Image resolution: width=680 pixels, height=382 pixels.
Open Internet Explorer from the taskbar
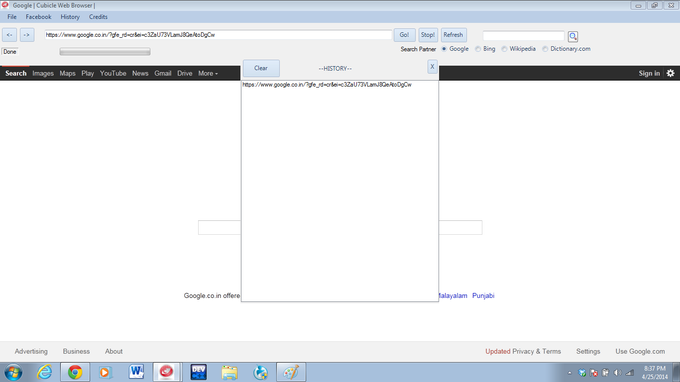(x=44, y=372)
